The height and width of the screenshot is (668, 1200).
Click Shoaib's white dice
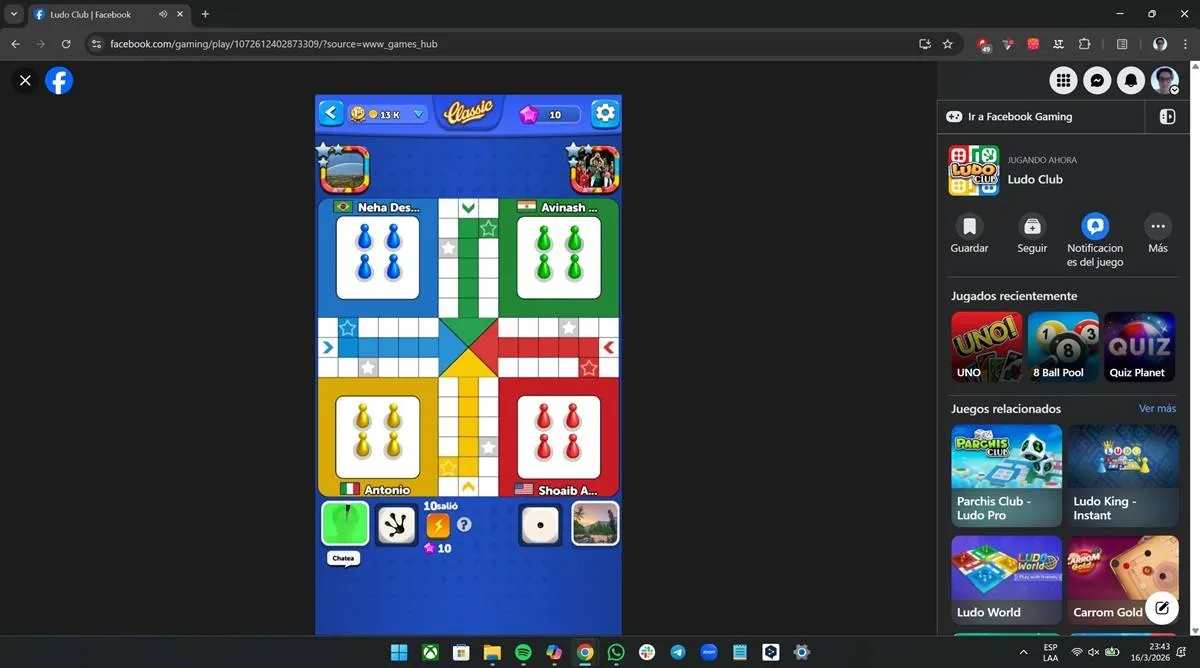tap(540, 525)
